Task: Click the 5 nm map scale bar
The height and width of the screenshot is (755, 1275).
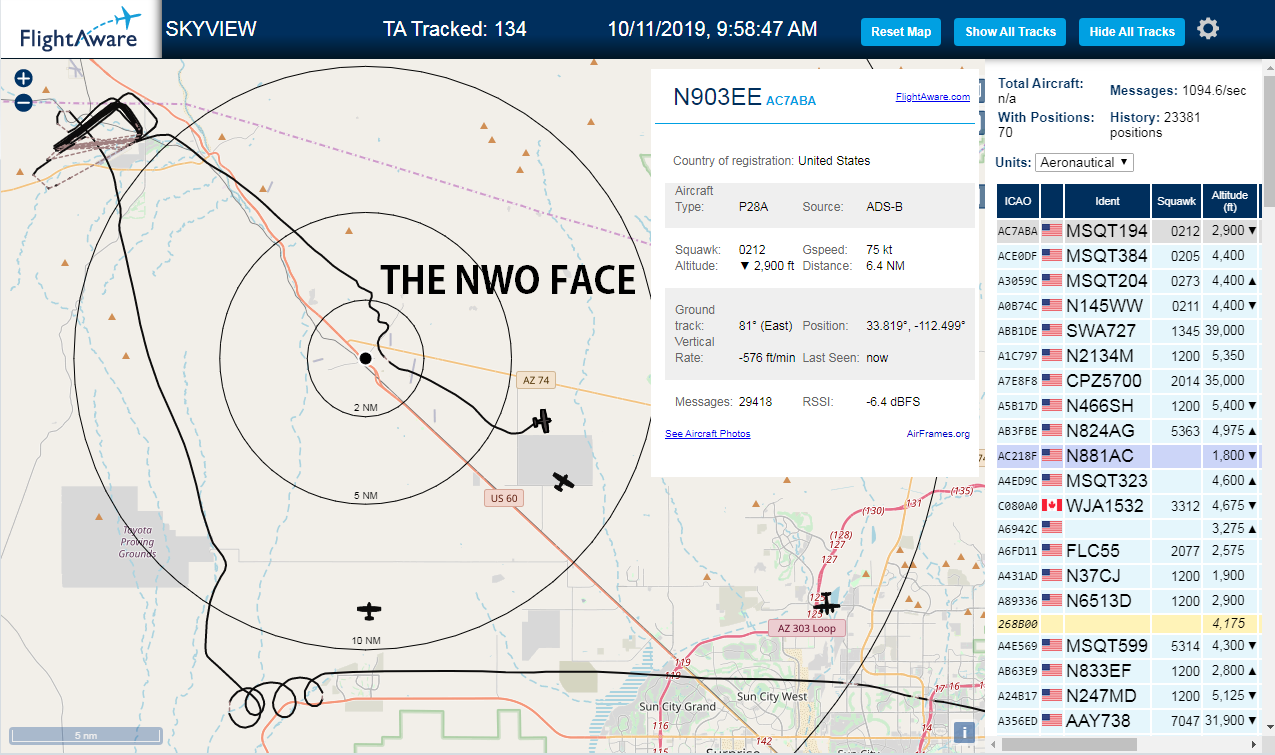Action: tap(85, 735)
